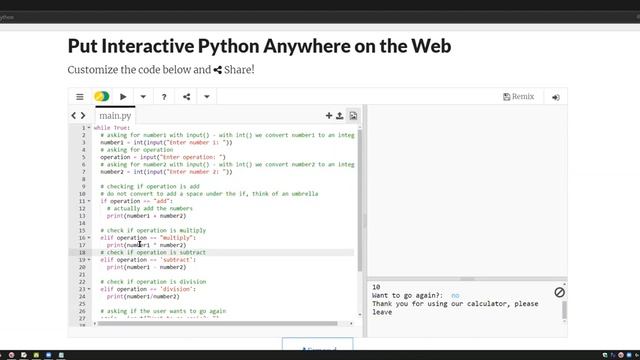Click the console scroll up arrow
The height and width of the screenshot is (360, 640).
tap(564, 284)
